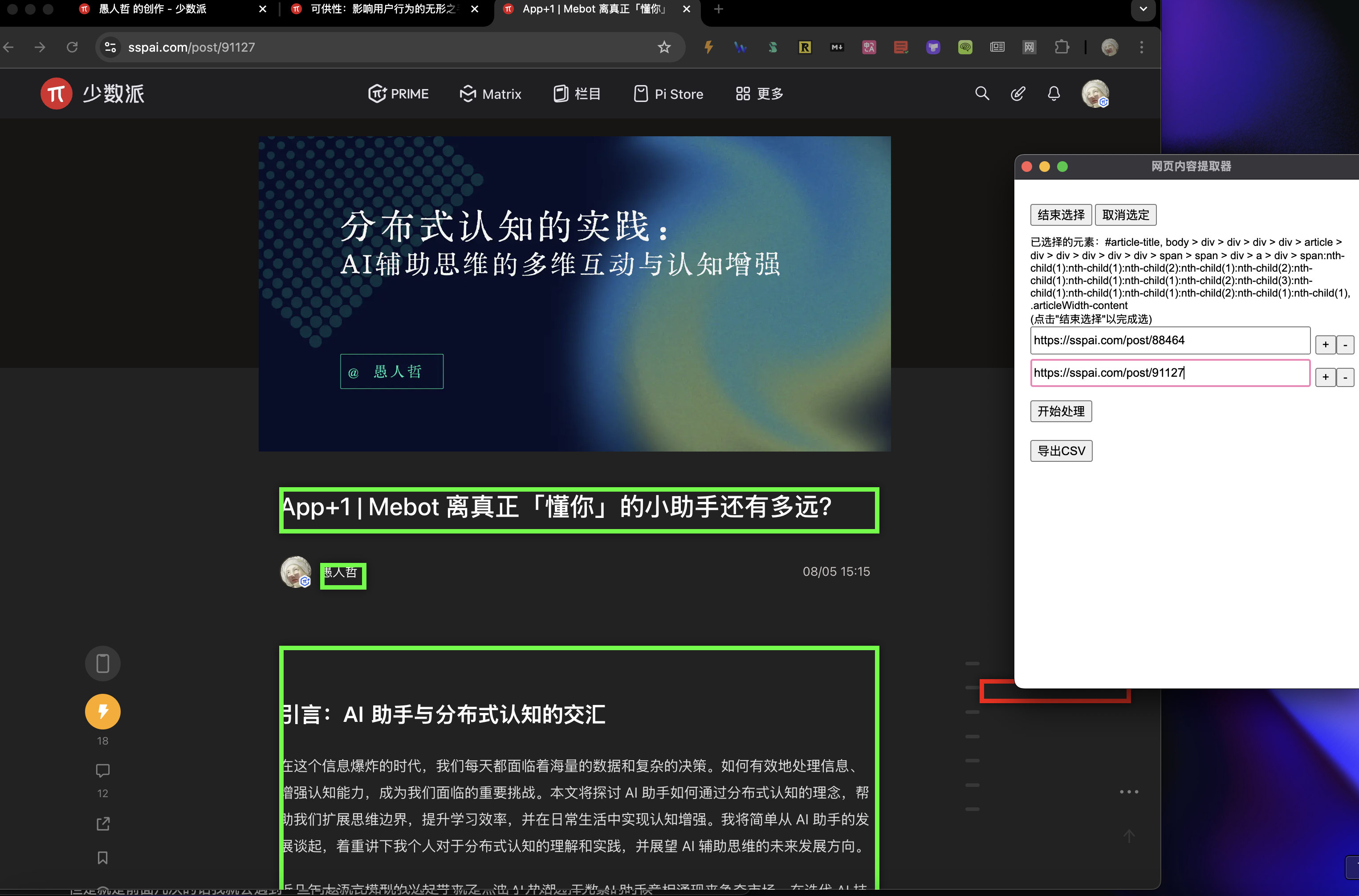Screen dimensions: 1359x896
Task: Open author link 愚人哲 below title
Action: pyautogui.click(x=341, y=573)
